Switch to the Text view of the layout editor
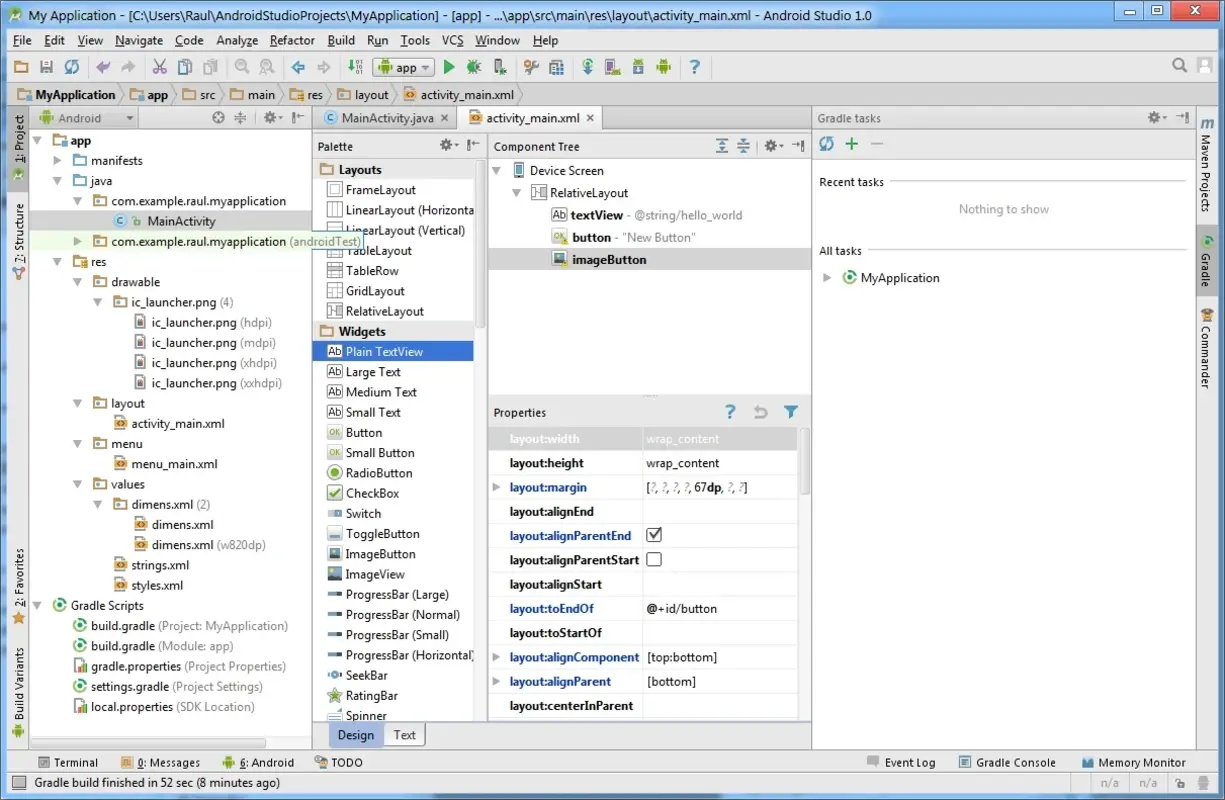Viewport: 1225px width, 800px height. (404, 734)
